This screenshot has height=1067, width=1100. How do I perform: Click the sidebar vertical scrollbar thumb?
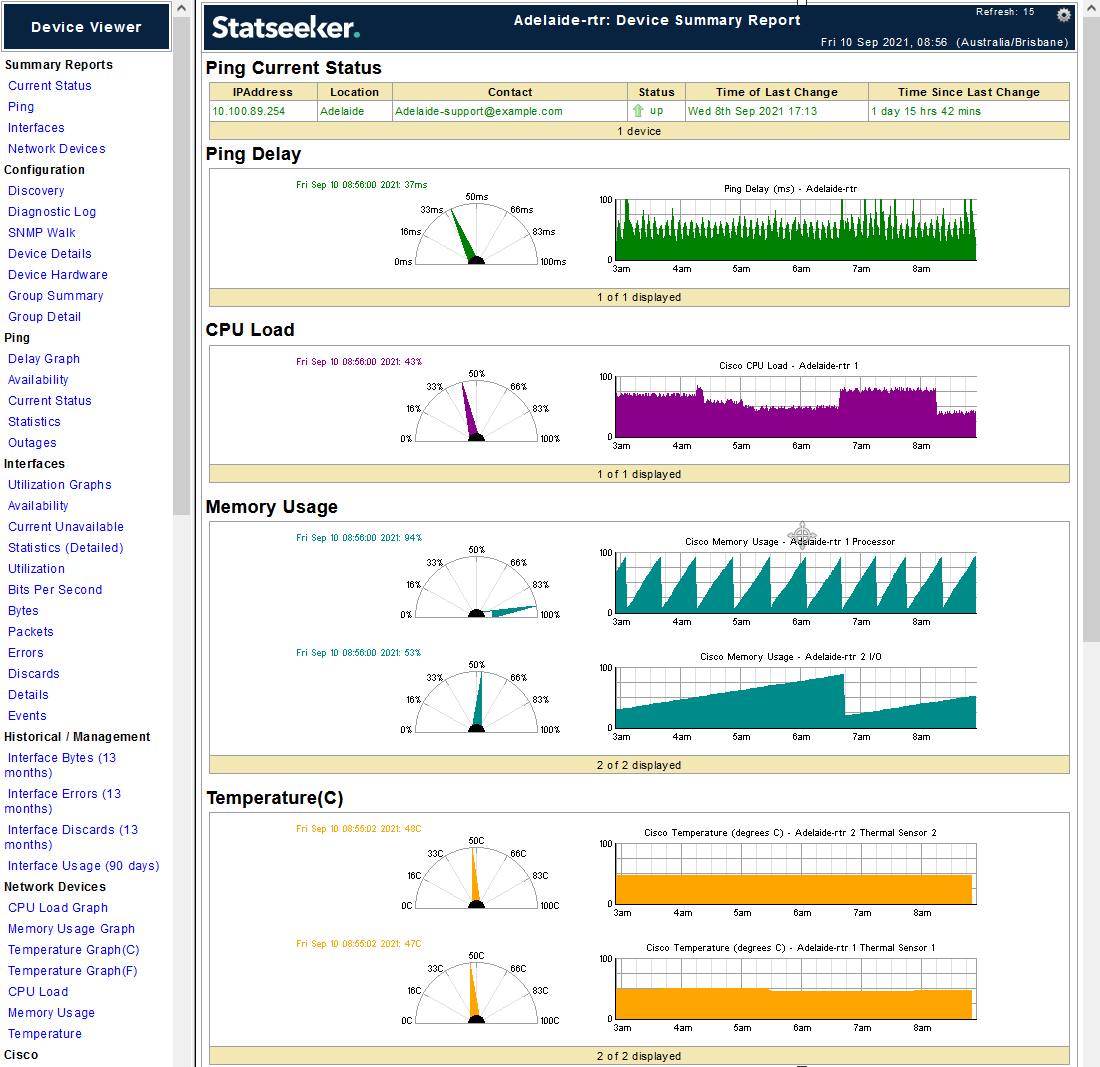[182, 266]
